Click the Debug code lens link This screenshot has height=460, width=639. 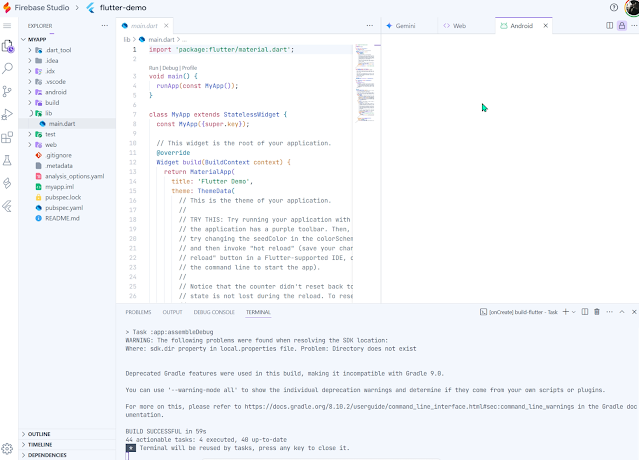pyautogui.click(x=170, y=68)
